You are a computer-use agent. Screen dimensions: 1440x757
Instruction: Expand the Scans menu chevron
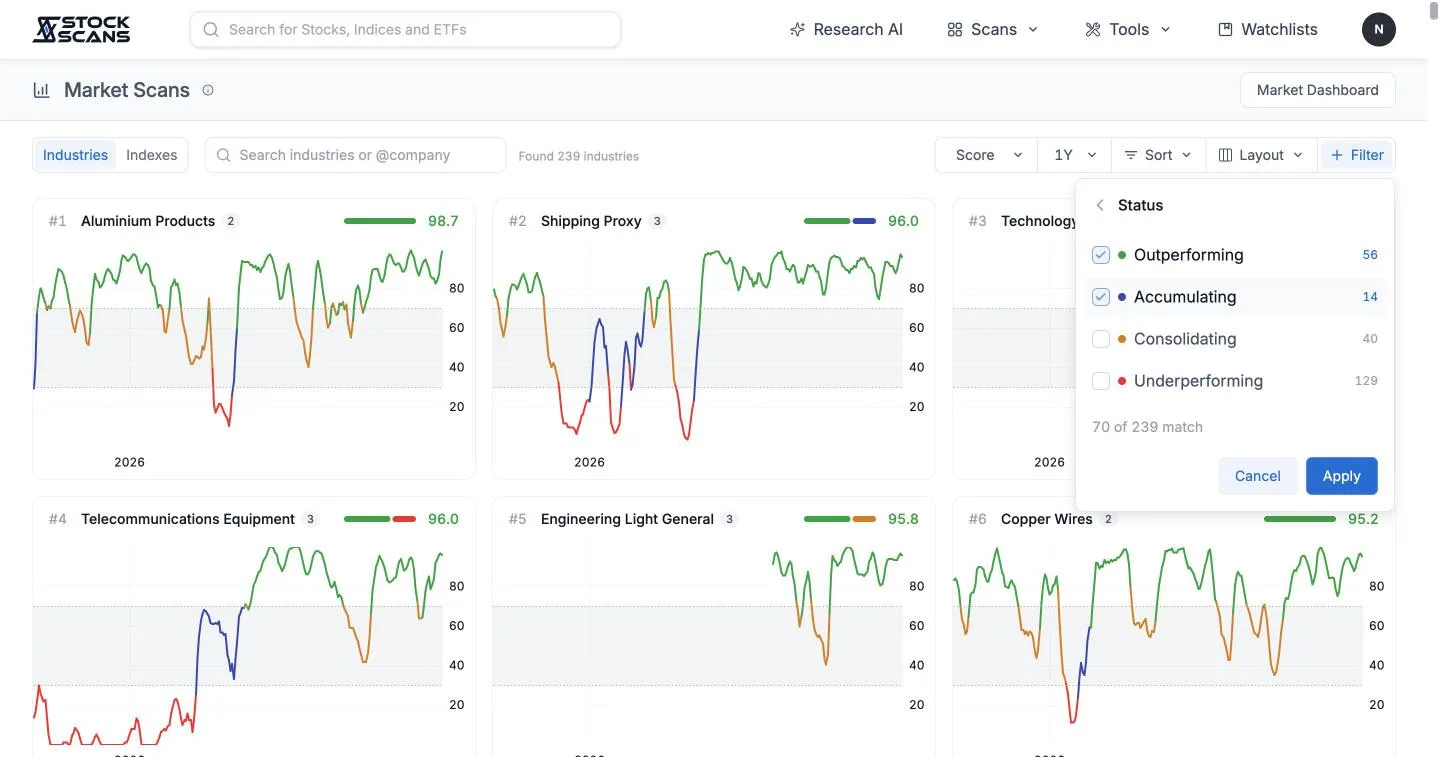pos(1033,30)
